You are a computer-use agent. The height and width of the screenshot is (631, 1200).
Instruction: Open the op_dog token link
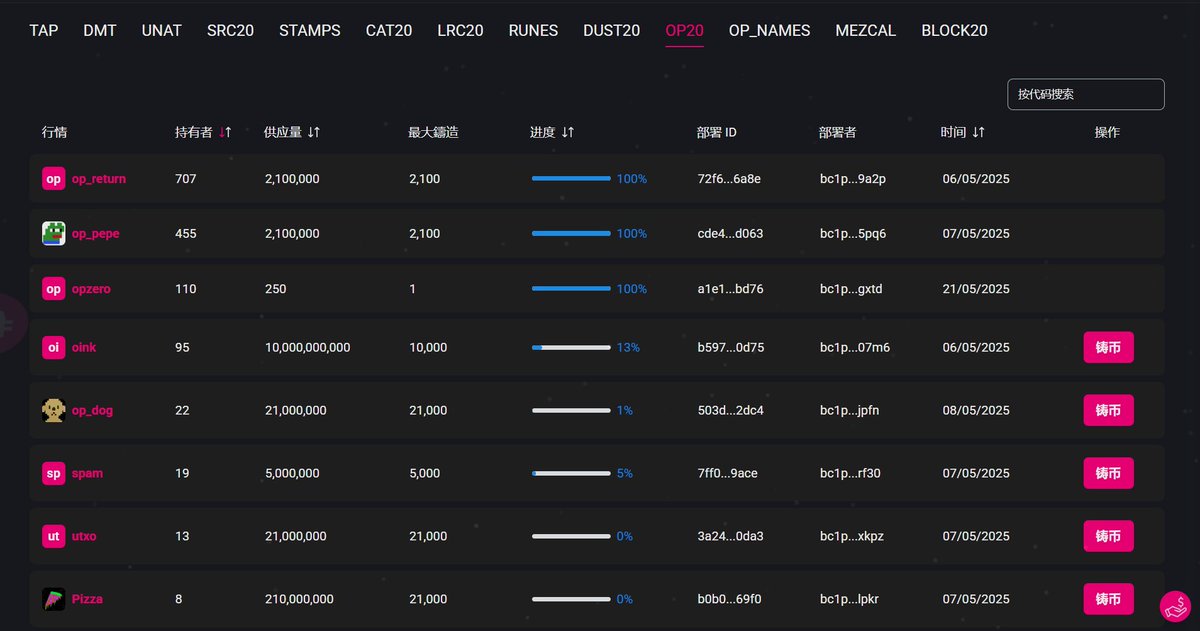tap(92, 410)
